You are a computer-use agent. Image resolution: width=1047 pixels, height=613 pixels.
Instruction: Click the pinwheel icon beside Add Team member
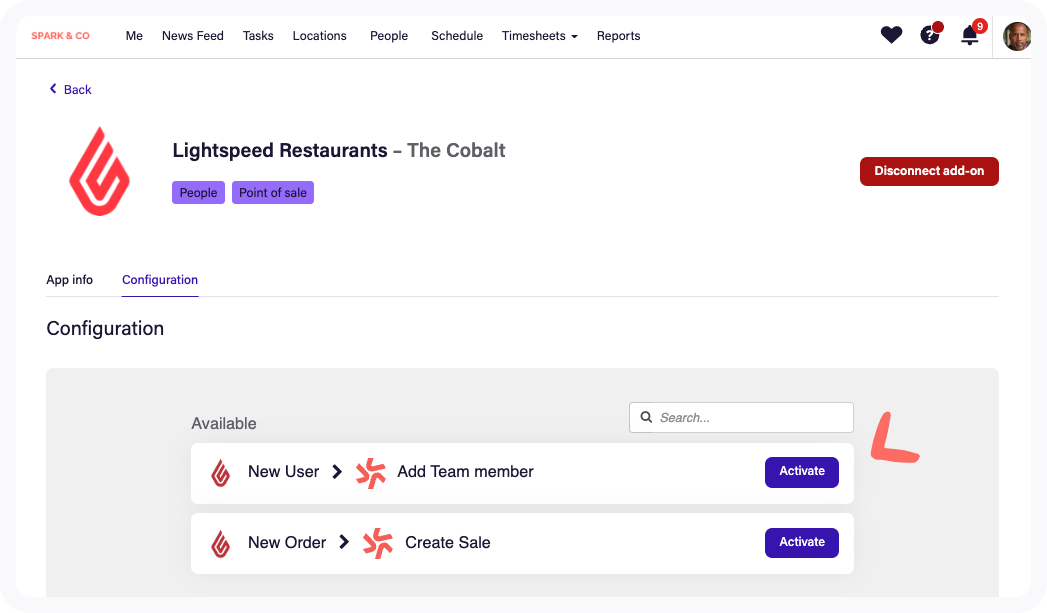click(371, 473)
